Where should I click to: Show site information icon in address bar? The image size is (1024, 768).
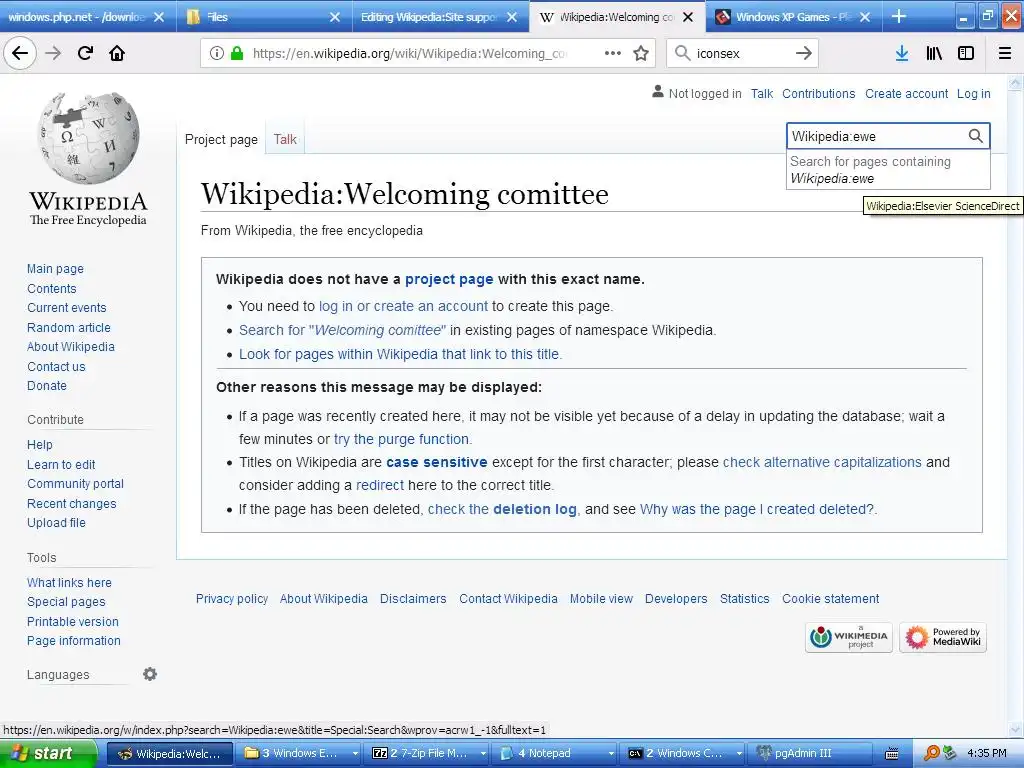tap(216, 54)
